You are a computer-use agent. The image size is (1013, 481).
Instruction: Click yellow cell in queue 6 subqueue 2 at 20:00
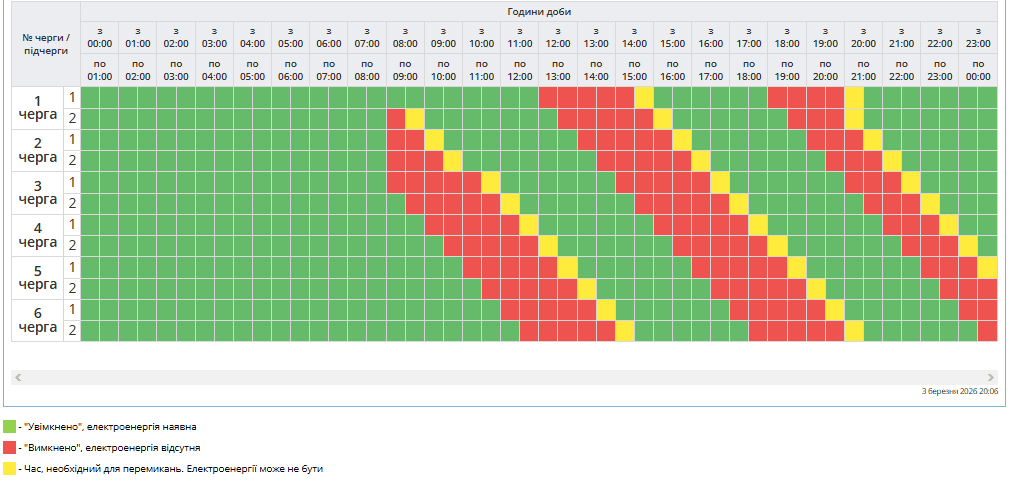pyautogui.click(x=854, y=331)
